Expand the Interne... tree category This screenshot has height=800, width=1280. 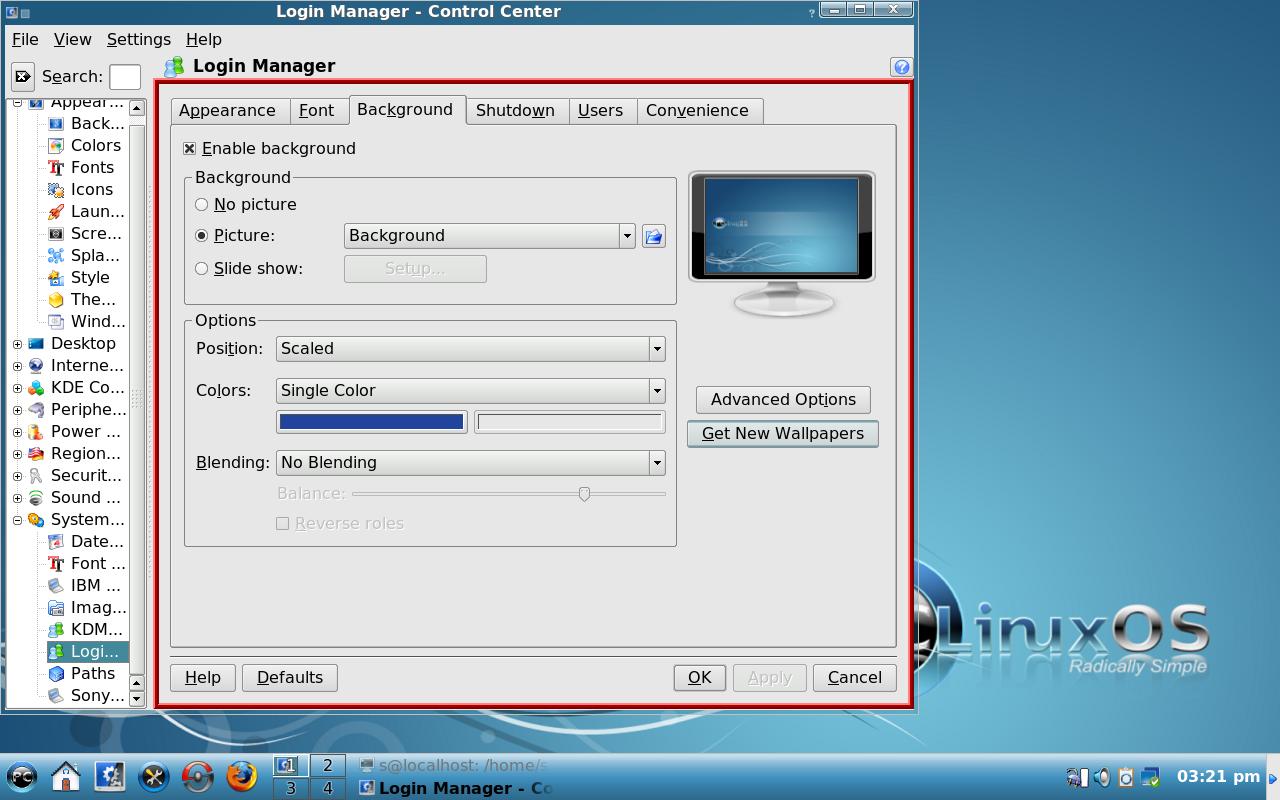(x=17, y=366)
